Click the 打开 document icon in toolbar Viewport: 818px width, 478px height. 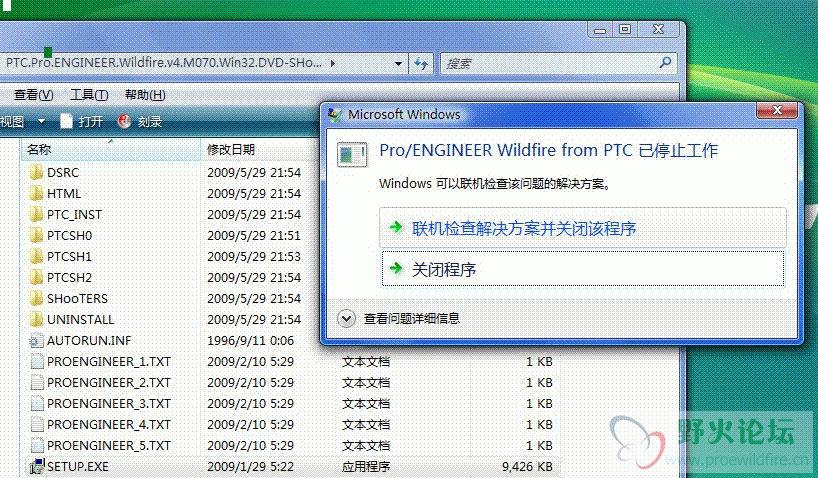[x=66, y=121]
